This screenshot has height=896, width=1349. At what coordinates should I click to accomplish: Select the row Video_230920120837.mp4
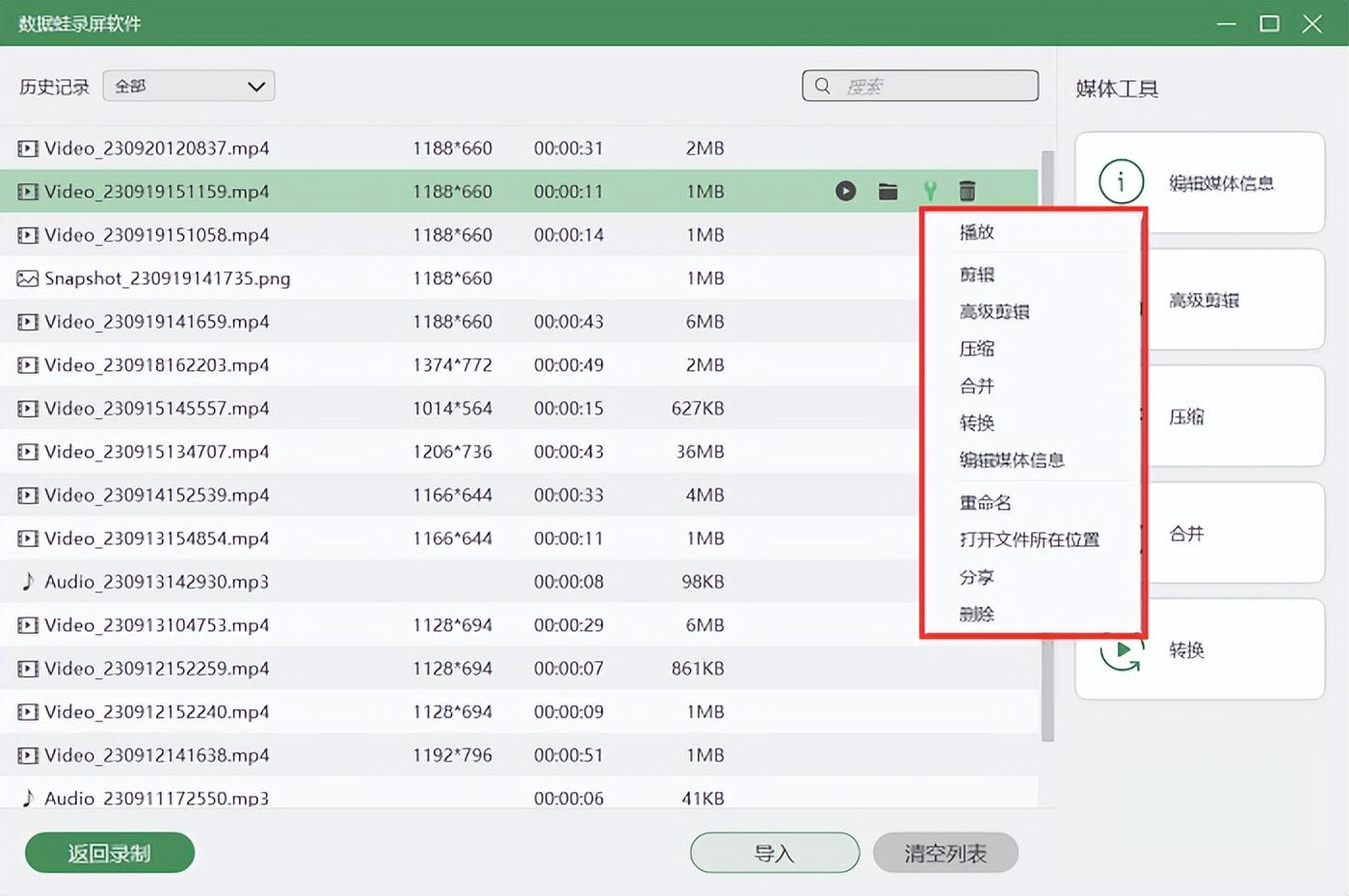(518, 148)
